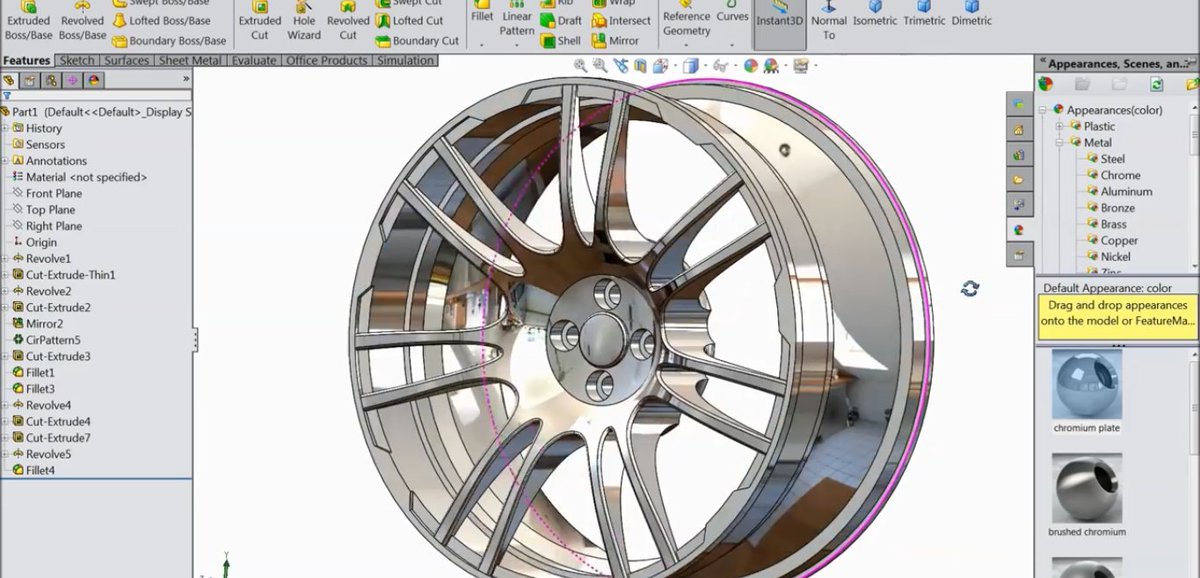Switch to the Office Products tab

click(327, 60)
